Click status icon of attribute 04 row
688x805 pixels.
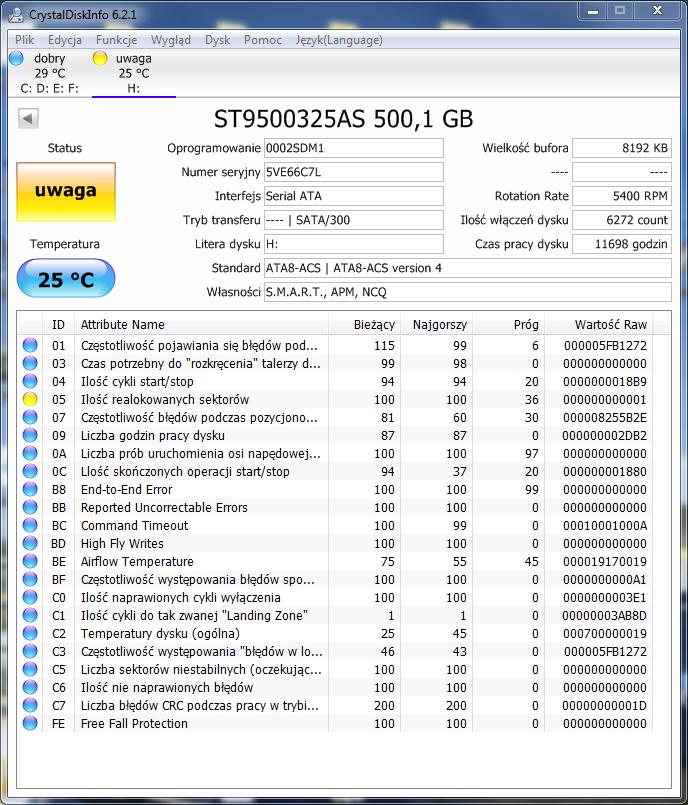(x=30, y=381)
